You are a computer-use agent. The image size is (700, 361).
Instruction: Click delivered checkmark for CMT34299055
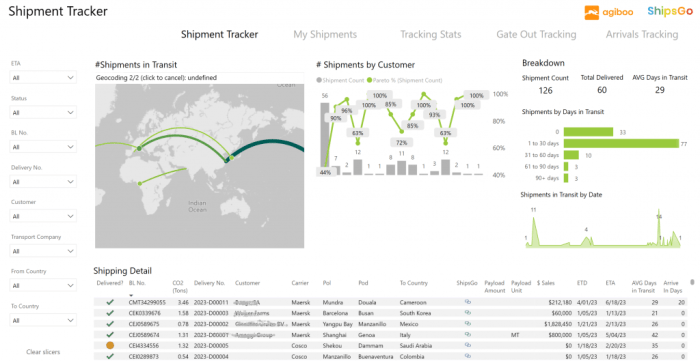pyautogui.click(x=110, y=303)
